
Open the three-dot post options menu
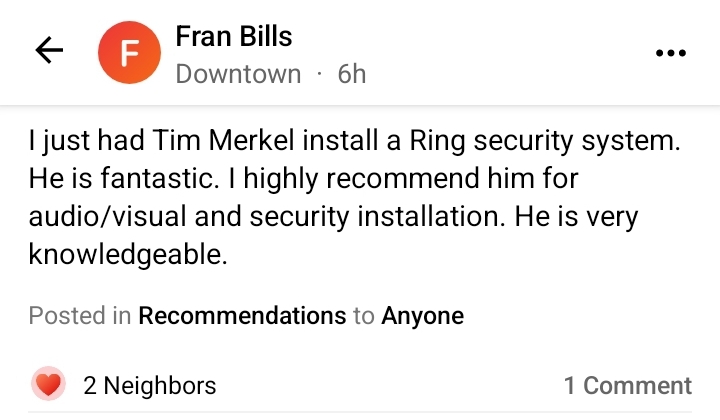671,53
